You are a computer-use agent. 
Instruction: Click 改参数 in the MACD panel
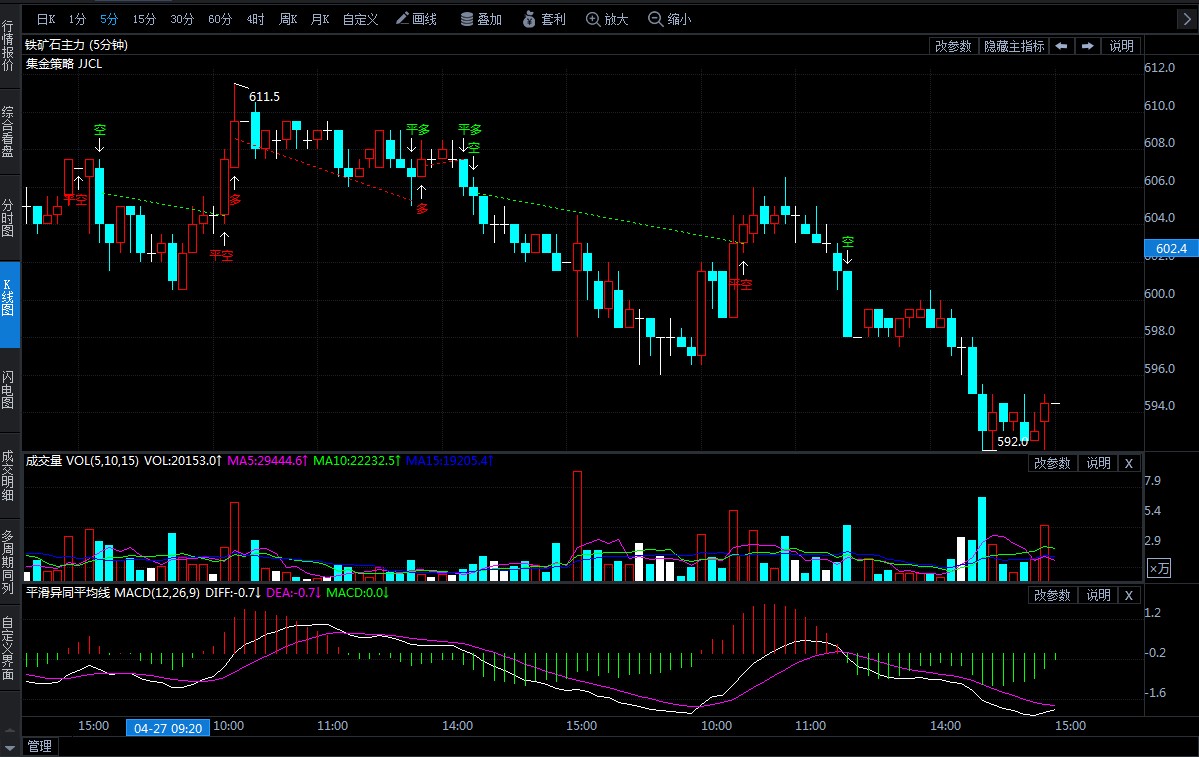pyautogui.click(x=1053, y=595)
